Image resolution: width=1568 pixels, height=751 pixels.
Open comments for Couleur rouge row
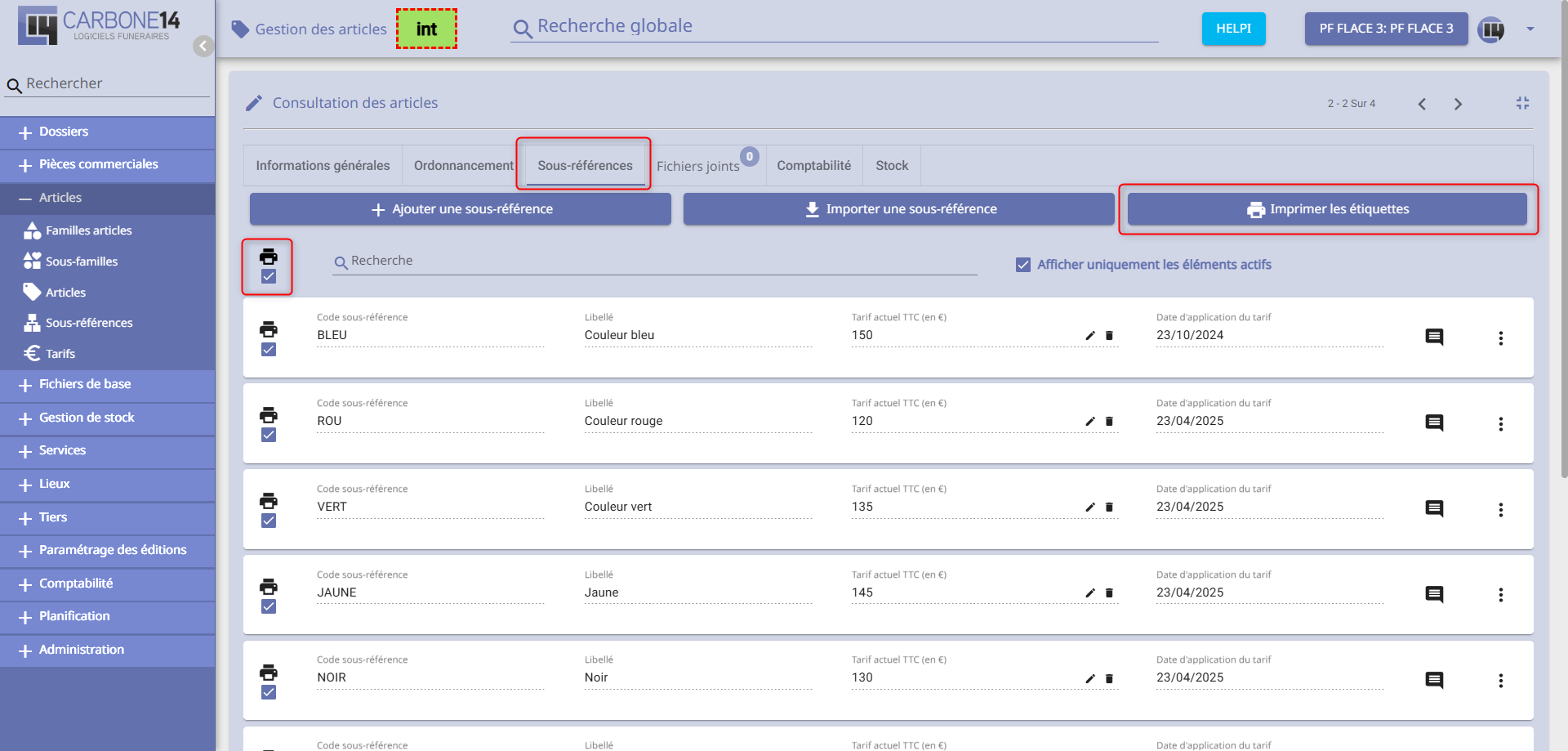(1434, 422)
